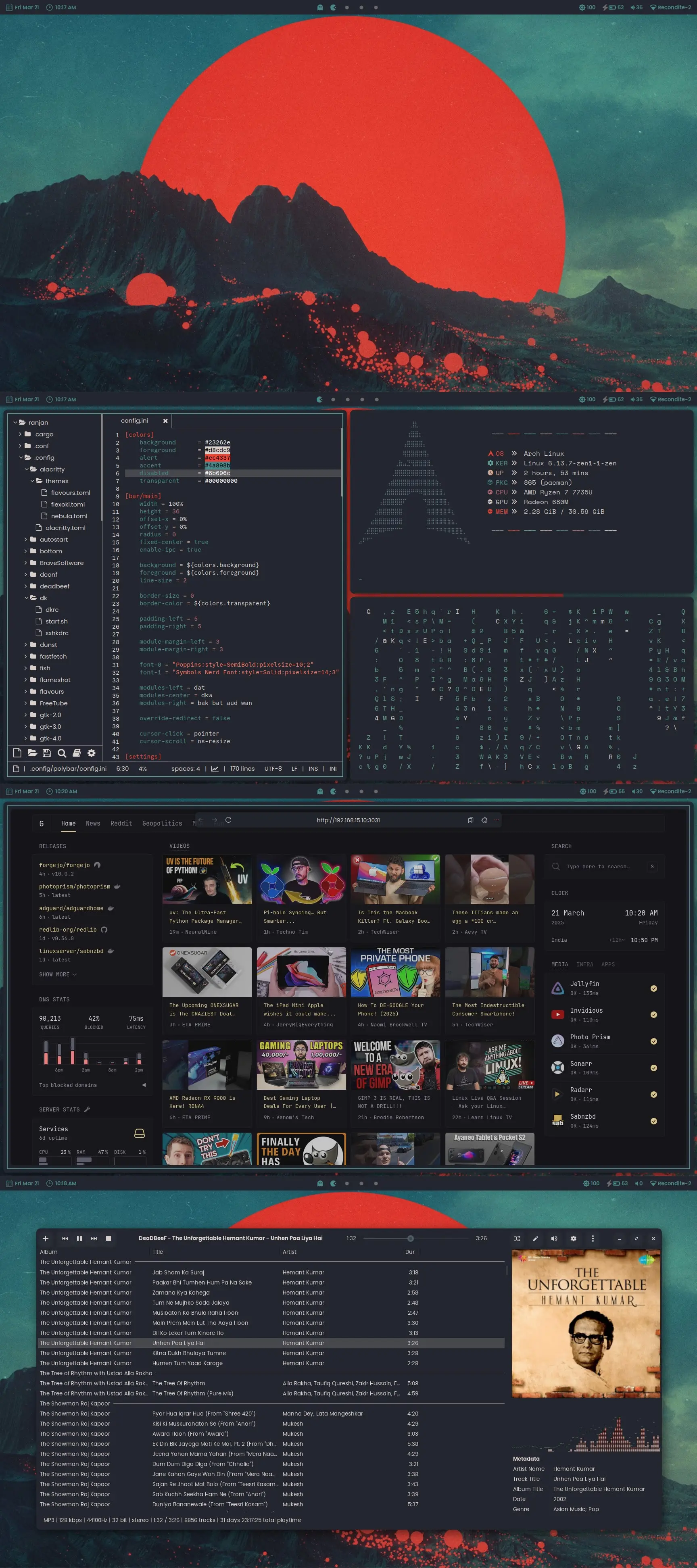Collapse the alacritty folder

[26, 469]
